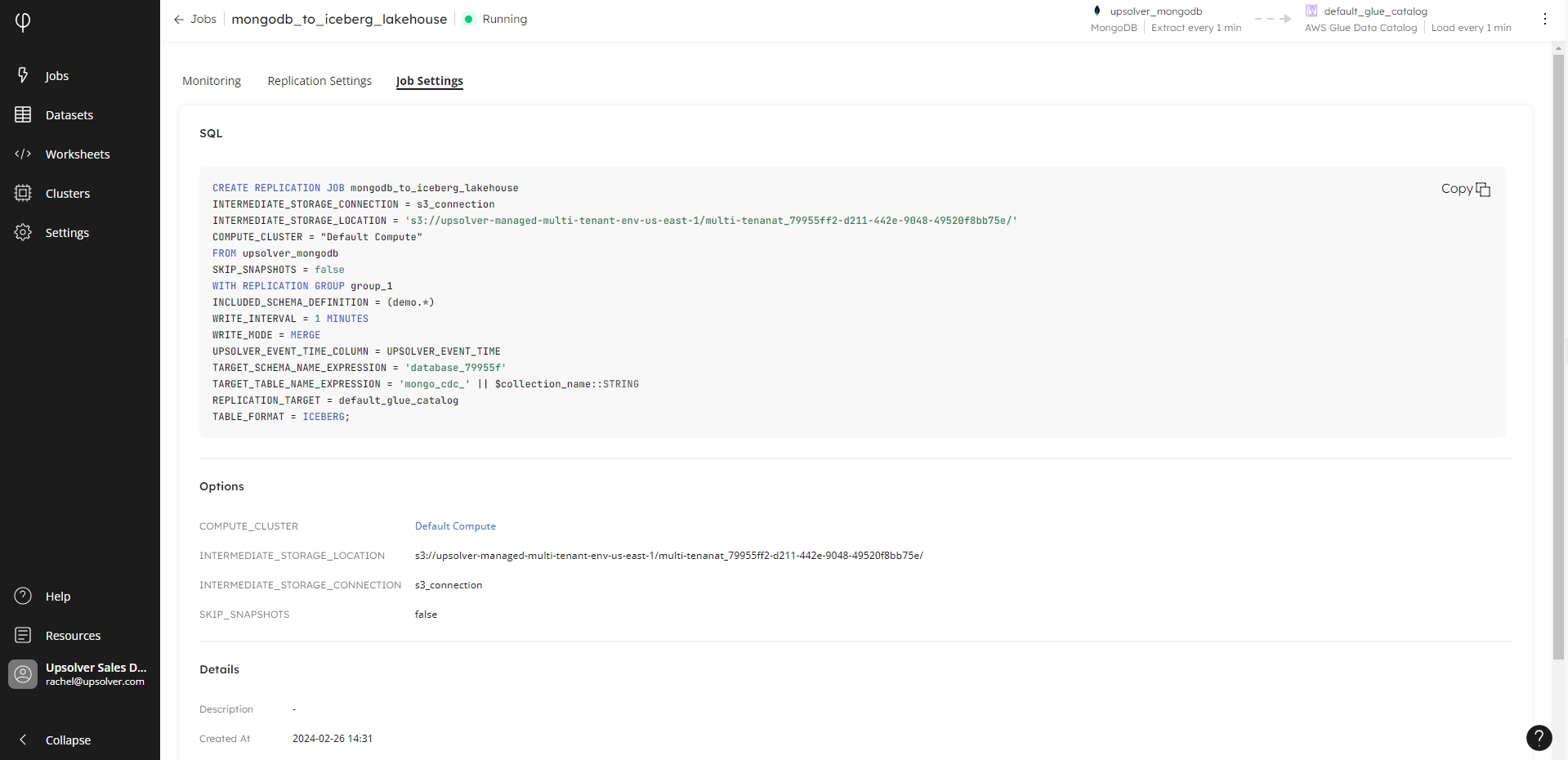Open the Datasets table icon

pyautogui.click(x=23, y=114)
